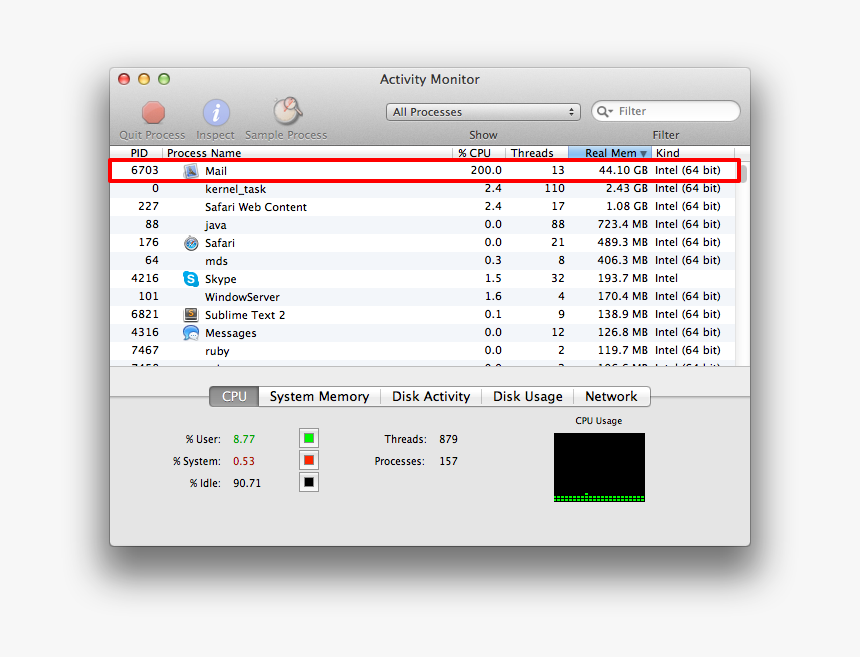Click the red % System color swatch

click(x=309, y=460)
